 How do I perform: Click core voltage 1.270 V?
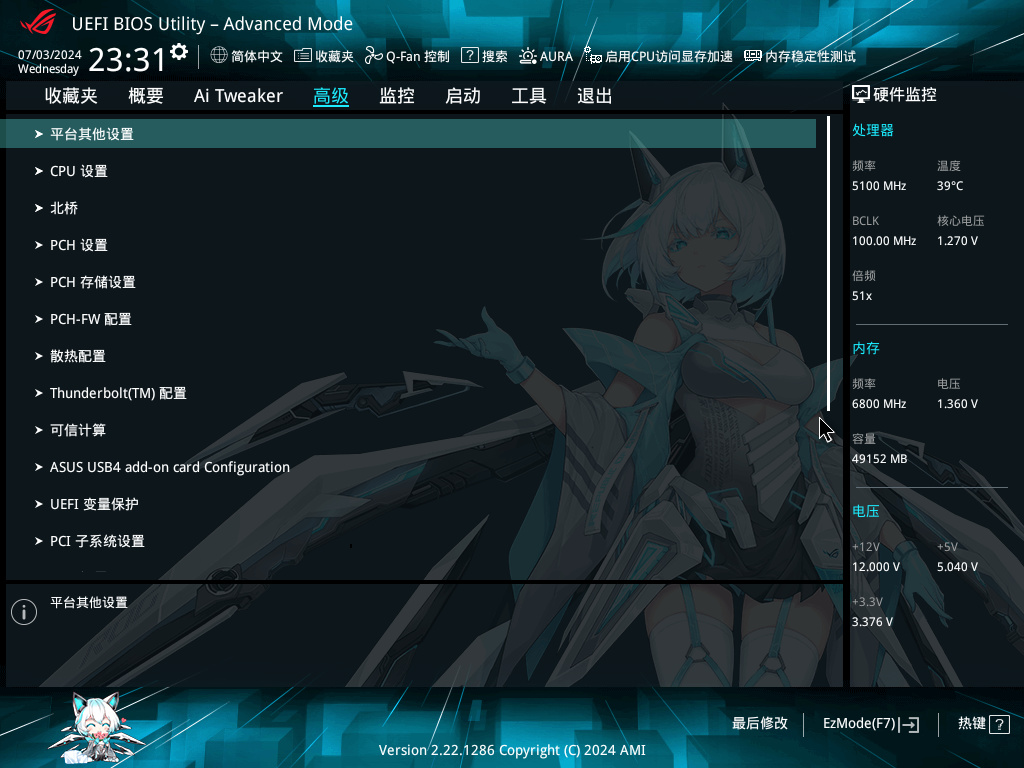(x=957, y=241)
